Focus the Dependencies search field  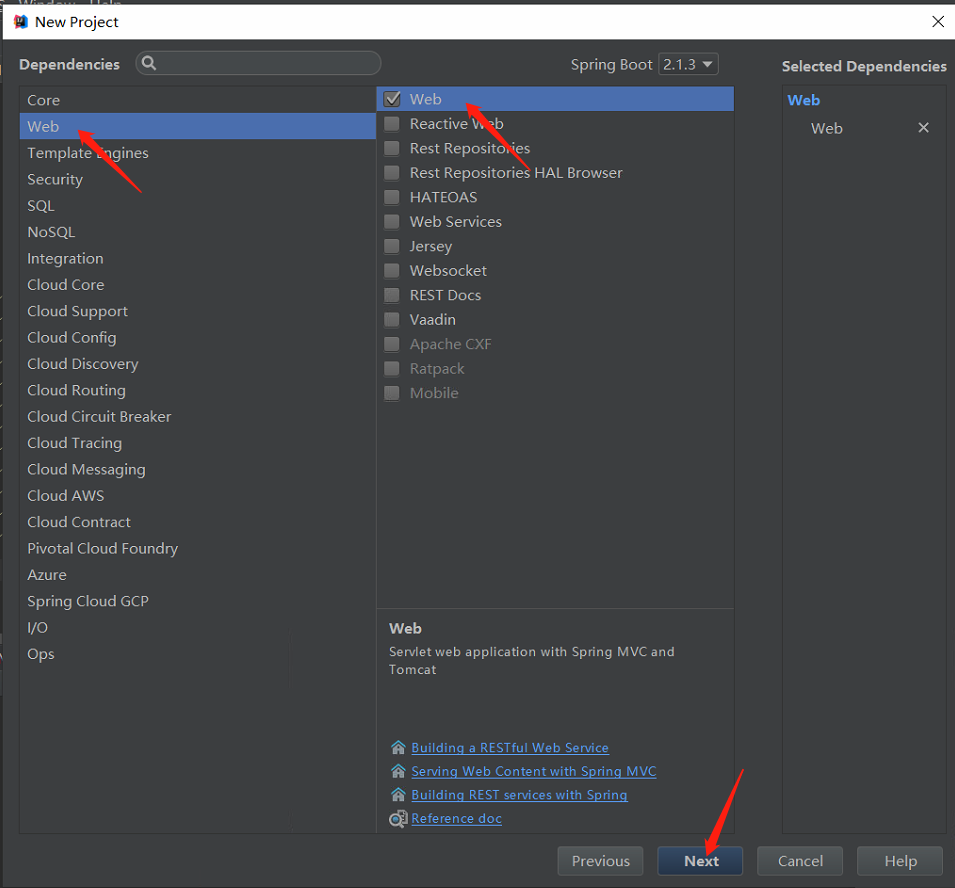(x=258, y=63)
